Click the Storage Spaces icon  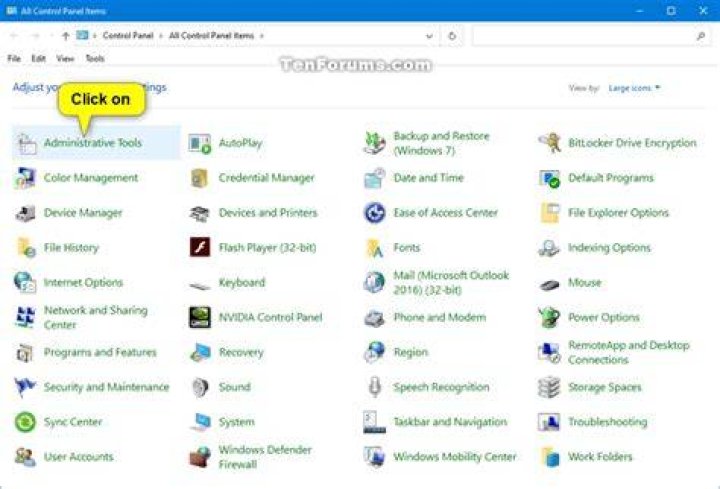549,387
